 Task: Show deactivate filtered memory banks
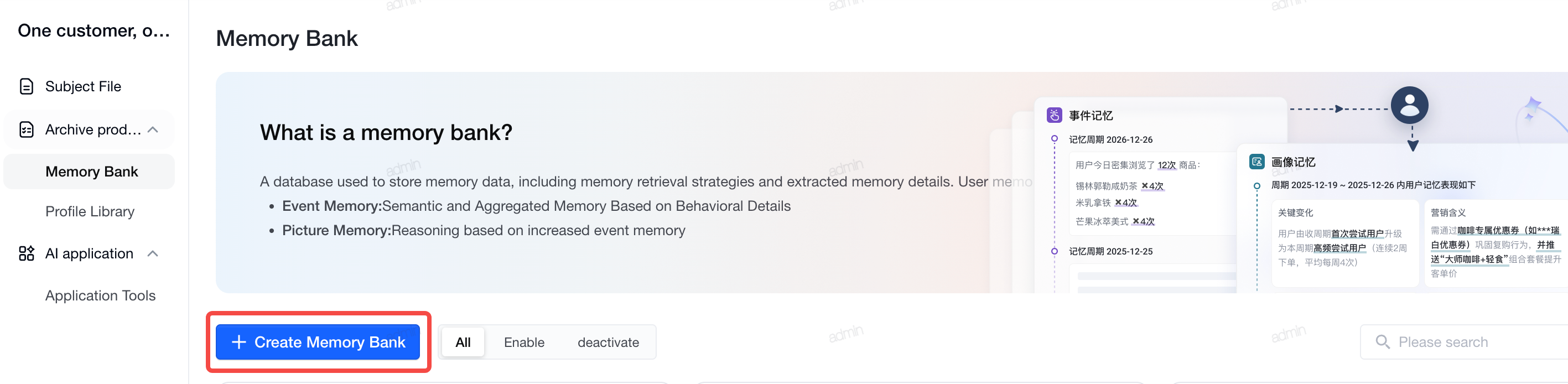point(608,342)
